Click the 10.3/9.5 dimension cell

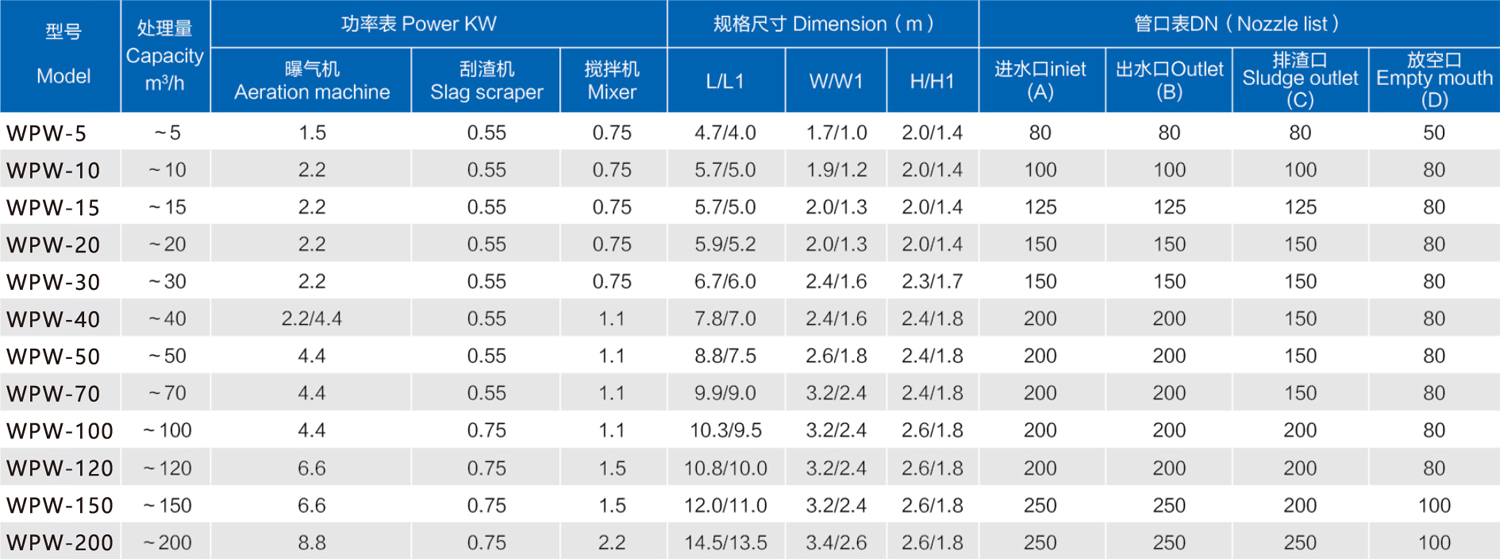pos(726,431)
